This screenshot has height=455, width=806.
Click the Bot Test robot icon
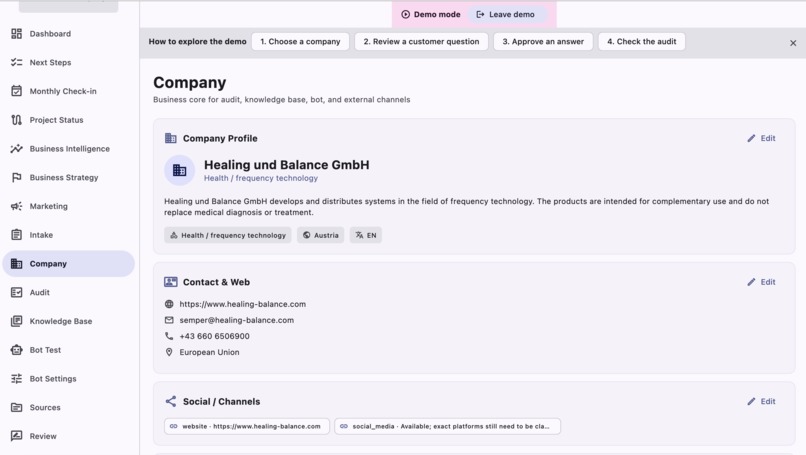pos(16,350)
